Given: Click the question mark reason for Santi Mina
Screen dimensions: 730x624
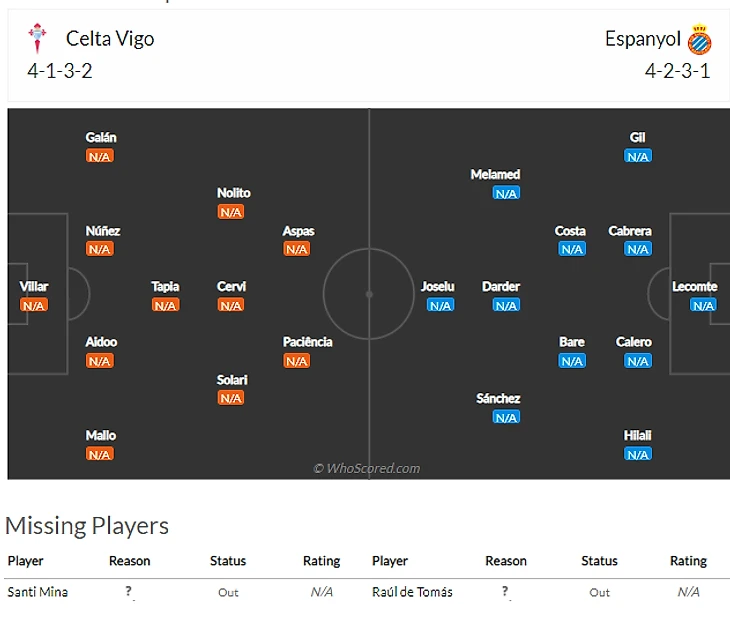Looking at the screenshot, I should click(x=129, y=592).
